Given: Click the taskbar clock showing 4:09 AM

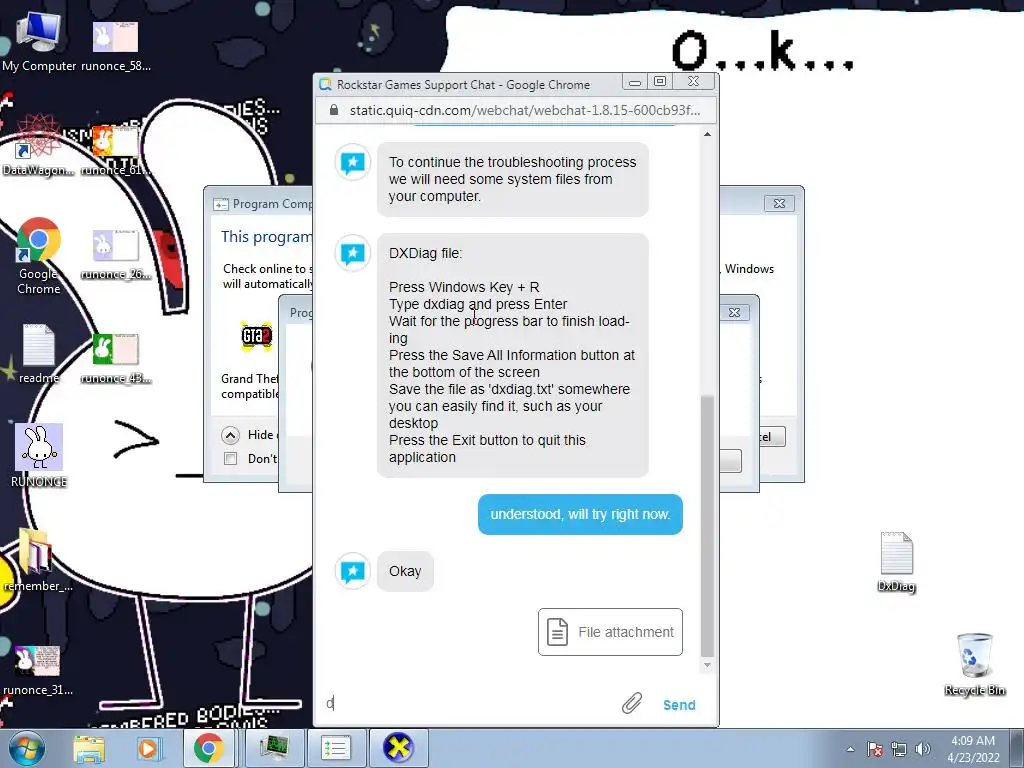Looking at the screenshot, I should pos(973,749).
